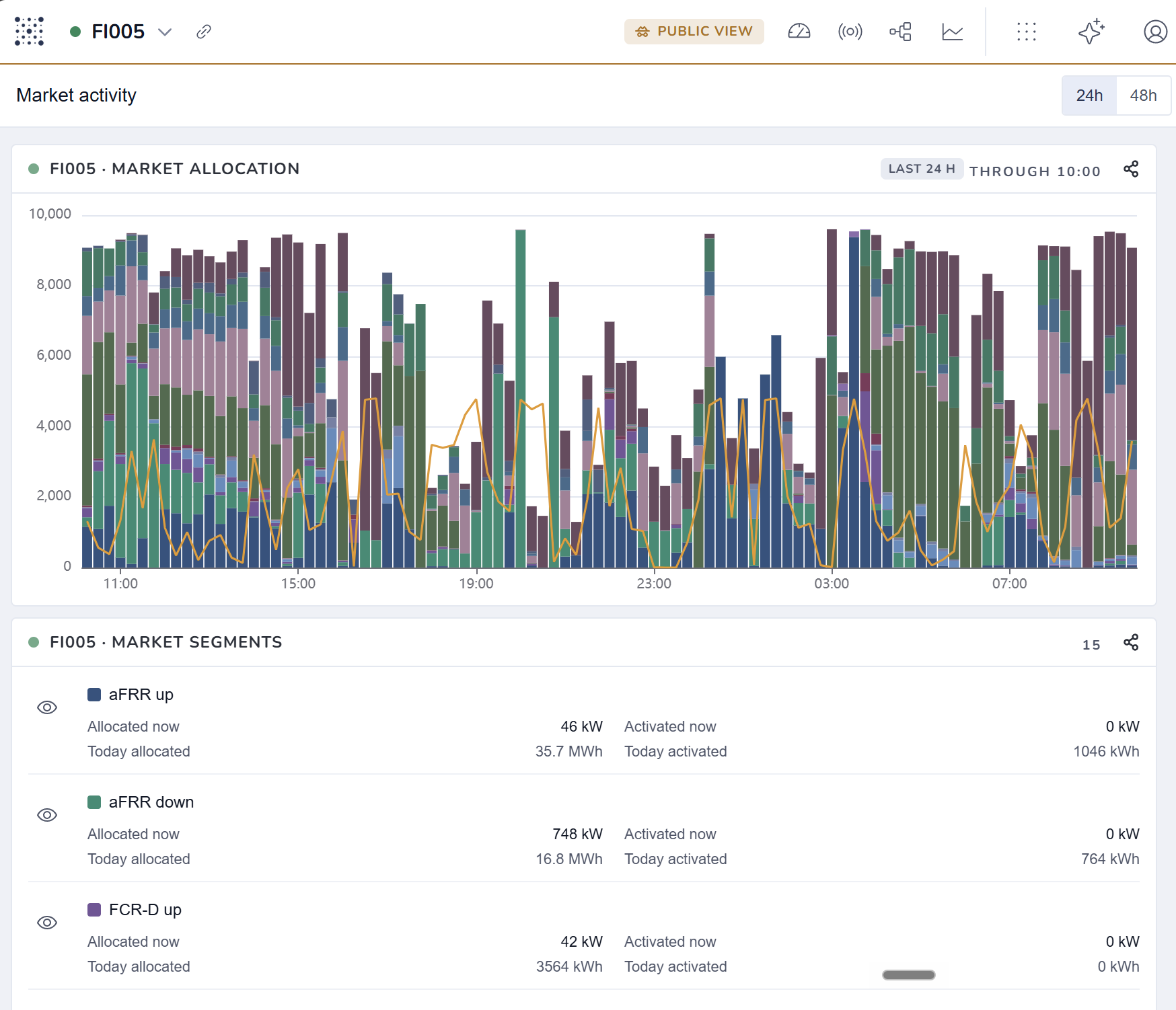Click the aFRR down segment name
This screenshot has width=1176, height=1010.
pos(151,802)
